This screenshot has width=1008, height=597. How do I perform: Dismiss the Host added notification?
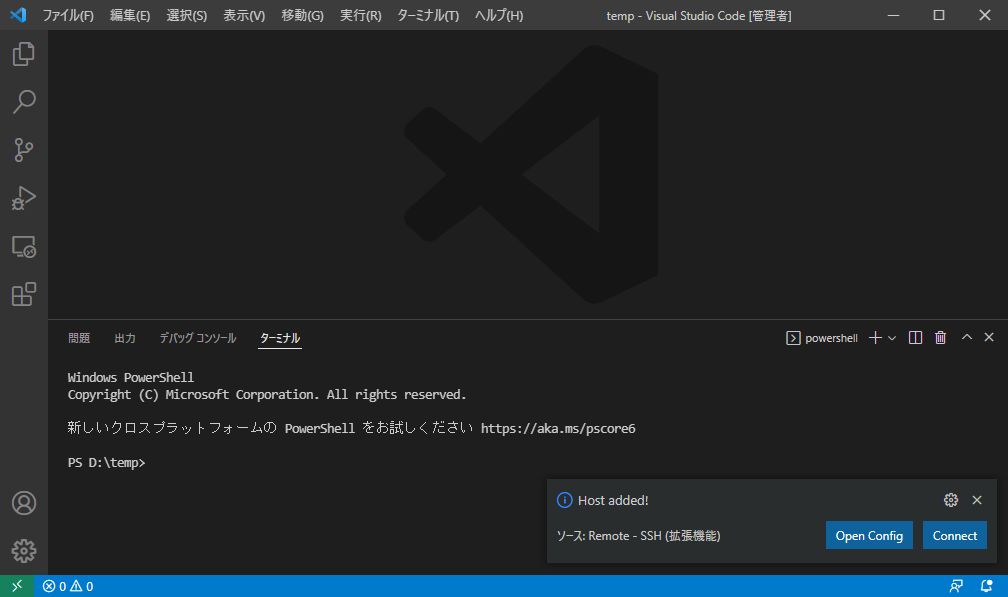click(977, 500)
